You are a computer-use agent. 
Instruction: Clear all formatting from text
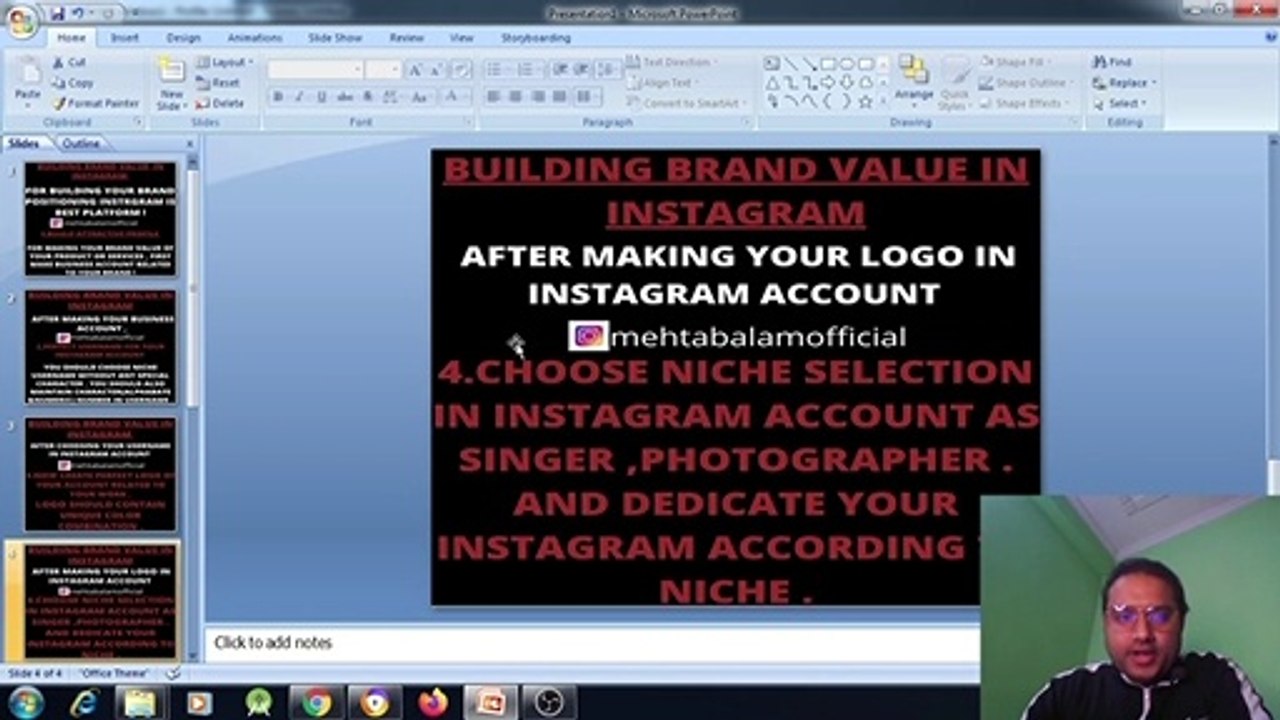461,70
